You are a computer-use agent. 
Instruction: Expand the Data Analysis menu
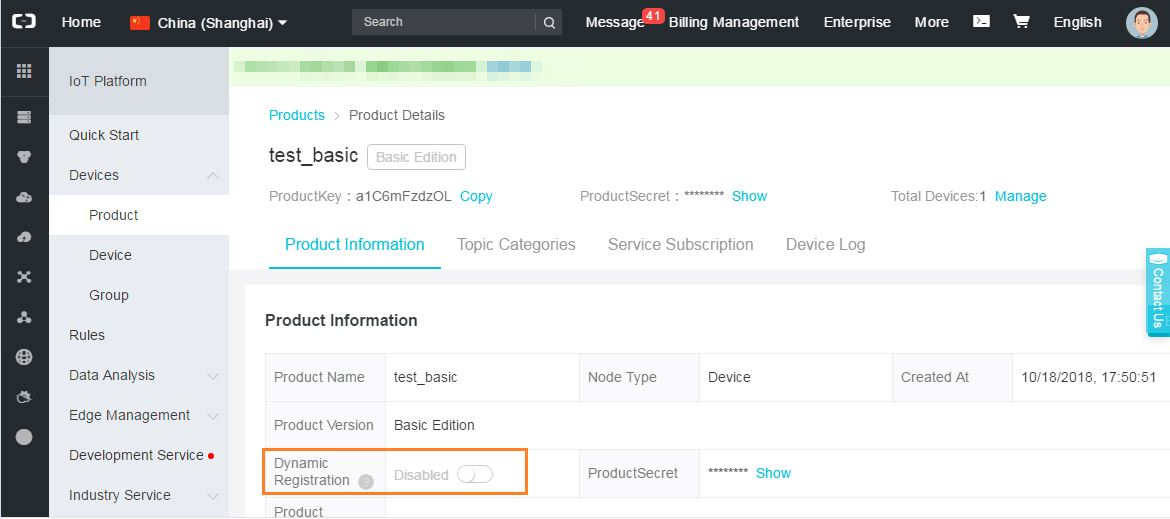click(x=212, y=376)
